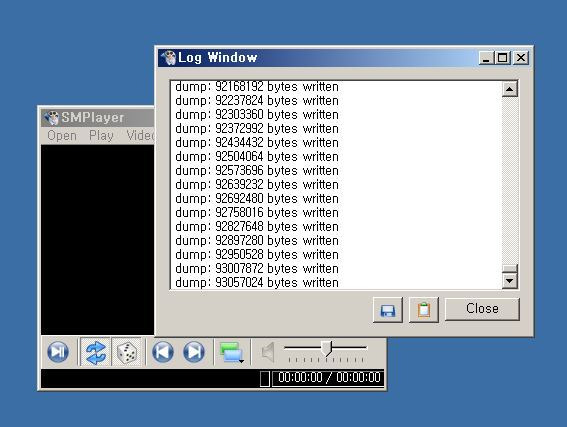This screenshot has height=427, width=567.
Task: Click log line 'dump: 93007872 bytes written'
Action: pyautogui.click(x=257, y=269)
